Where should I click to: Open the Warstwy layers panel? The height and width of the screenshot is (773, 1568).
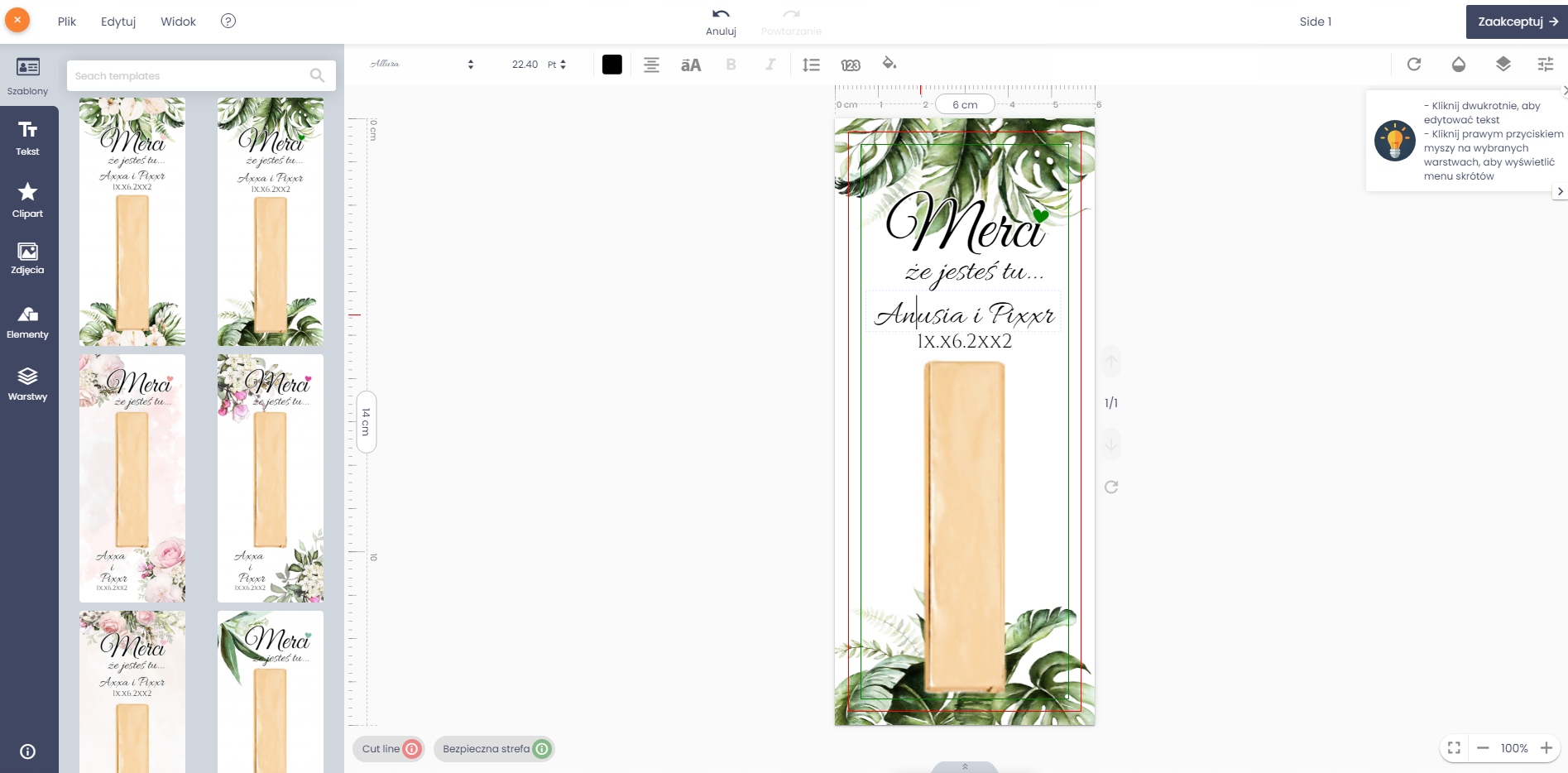(28, 384)
